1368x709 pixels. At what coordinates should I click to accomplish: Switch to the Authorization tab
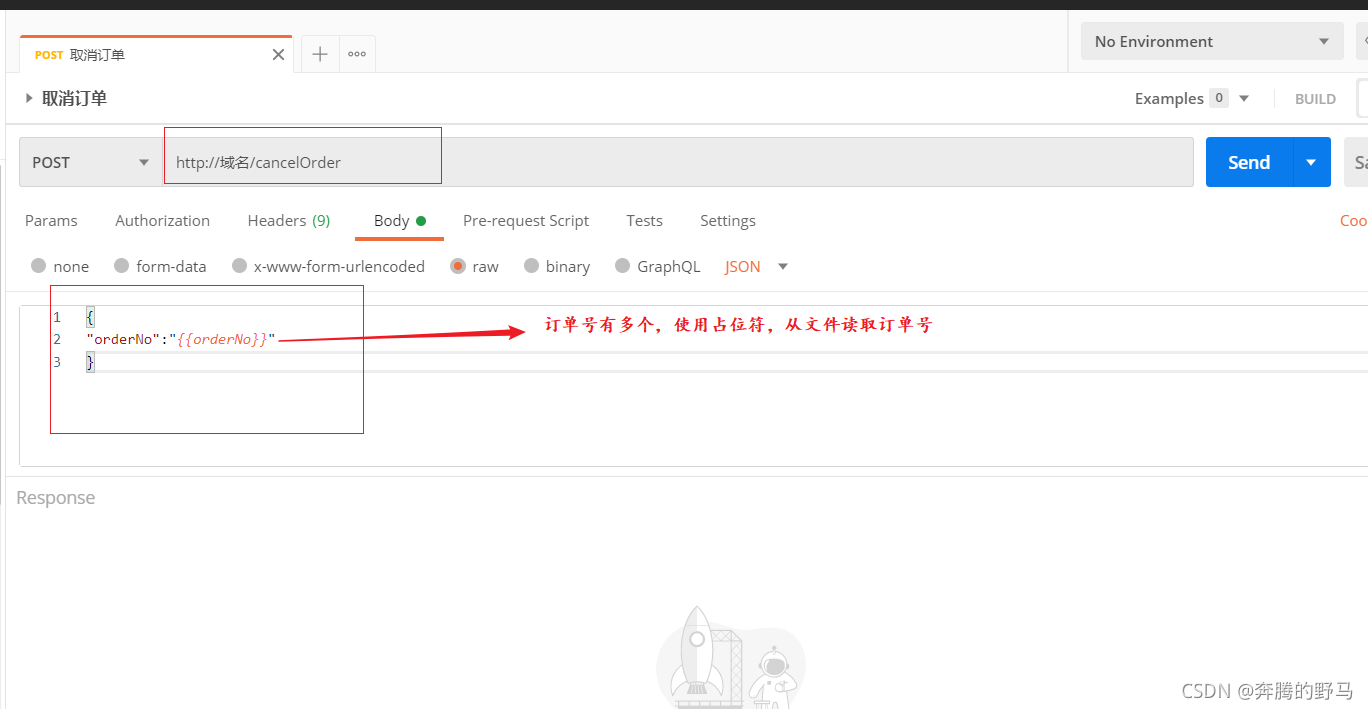tap(162, 221)
